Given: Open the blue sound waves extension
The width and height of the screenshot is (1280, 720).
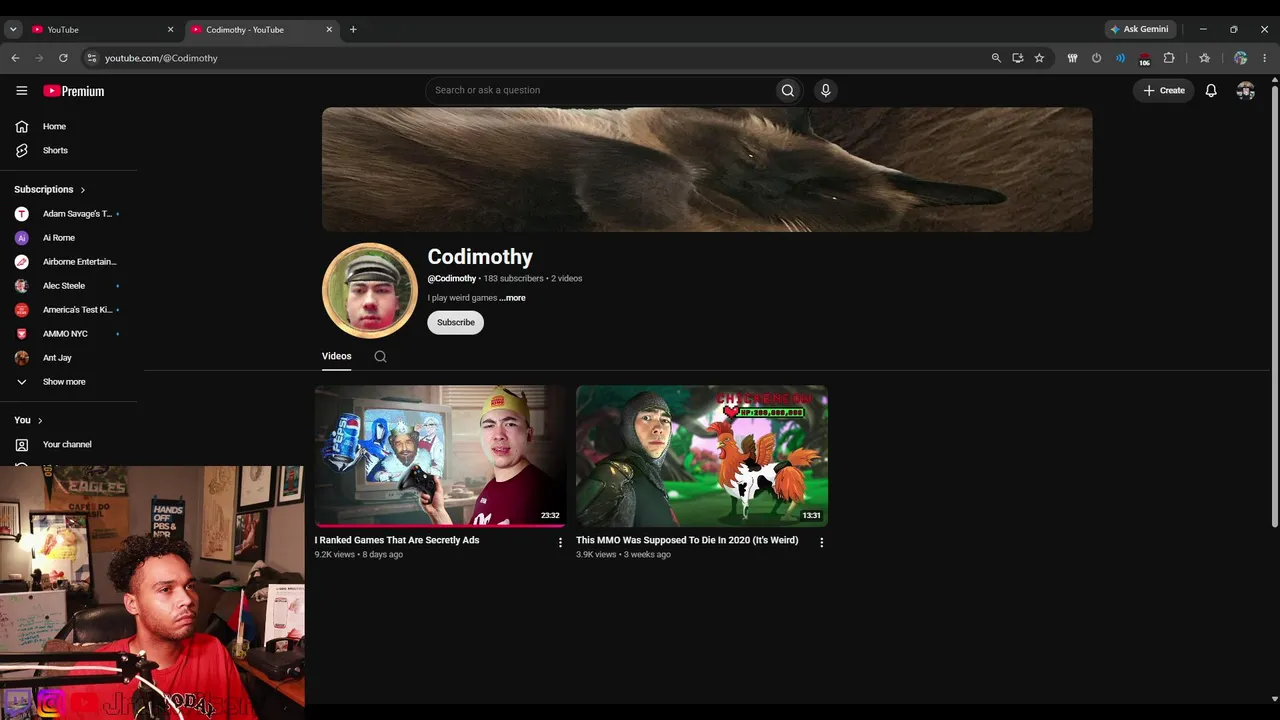Looking at the screenshot, I should (1120, 58).
